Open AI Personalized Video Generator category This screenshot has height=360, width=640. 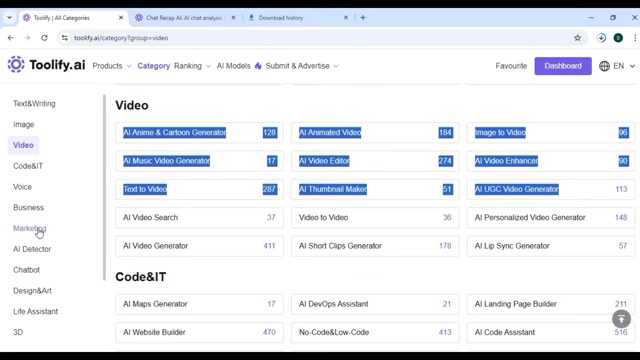[x=551, y=218]
